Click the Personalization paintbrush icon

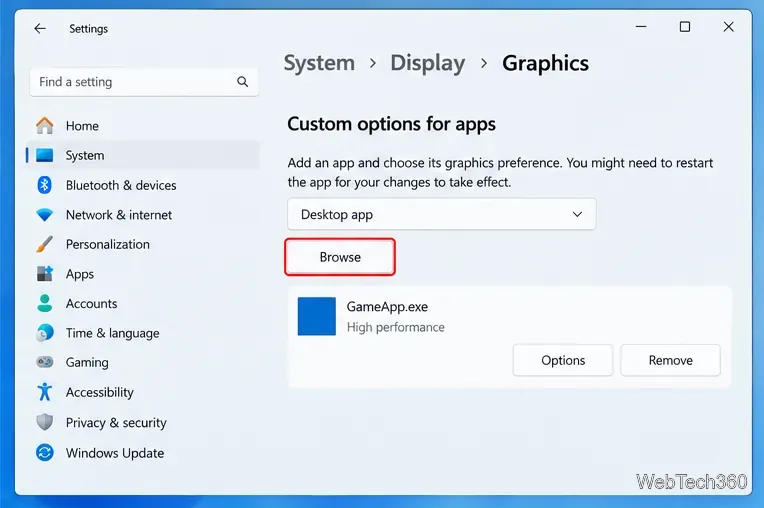45,244
